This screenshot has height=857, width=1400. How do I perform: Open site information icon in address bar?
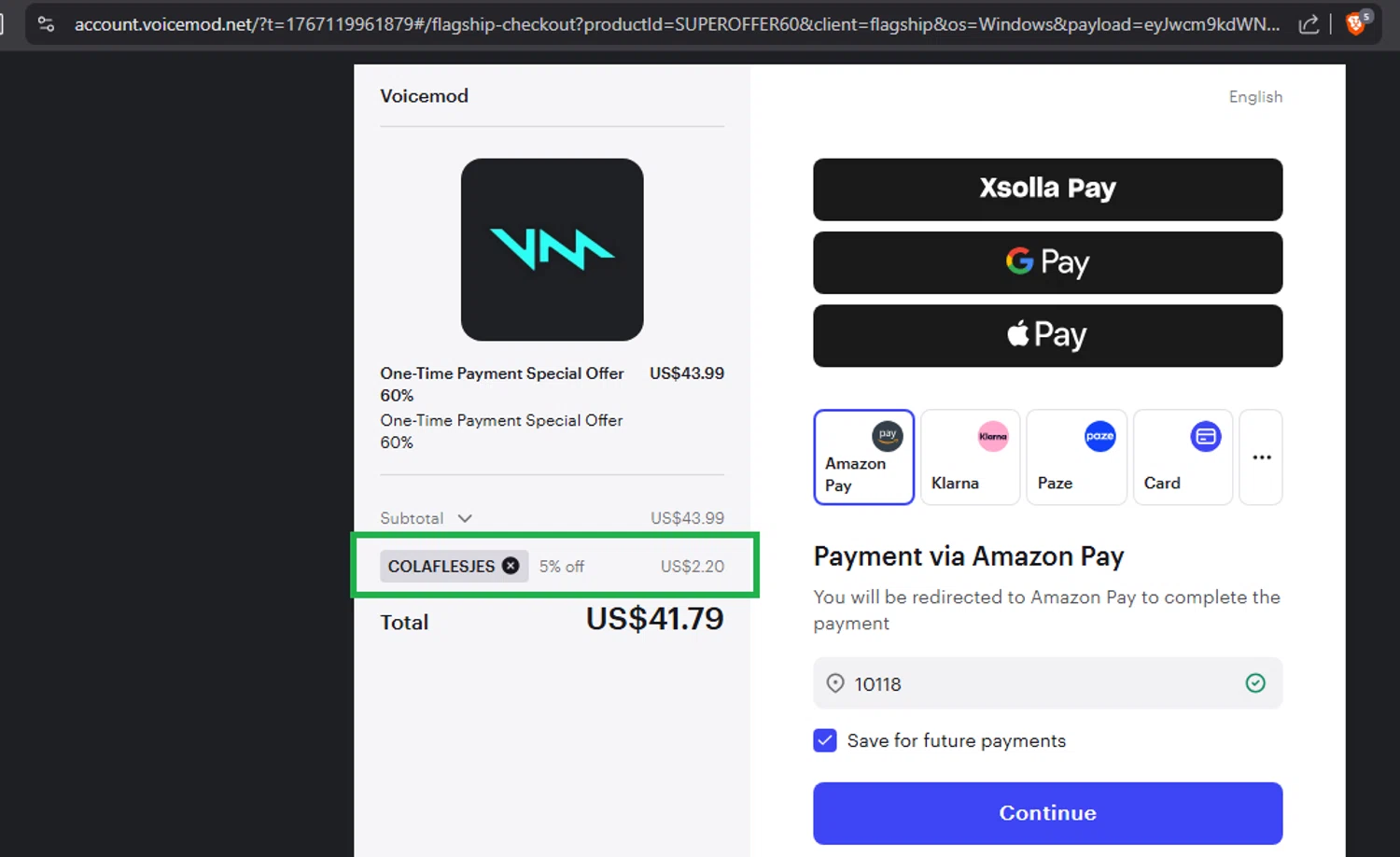click(x=46, y=24)
